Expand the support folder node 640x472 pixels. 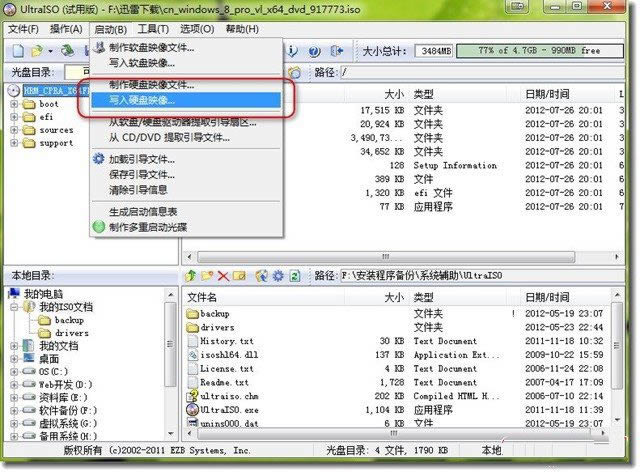pos(14,143)
